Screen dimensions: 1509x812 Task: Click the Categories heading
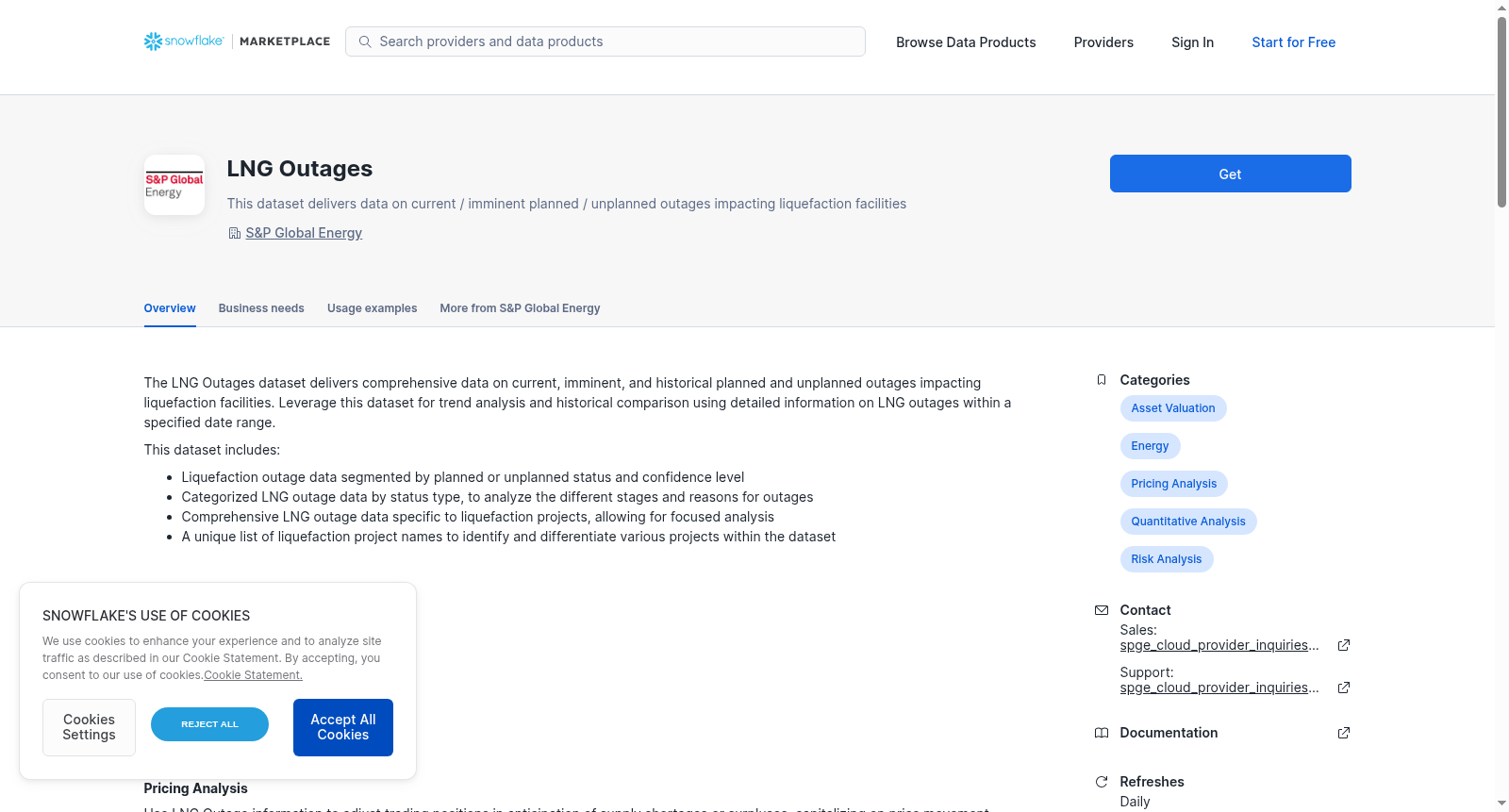click(x=1154, y=380)
